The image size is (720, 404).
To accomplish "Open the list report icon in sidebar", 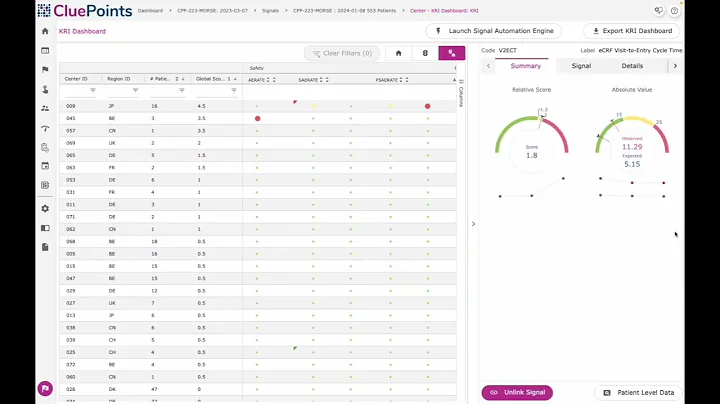I will [x=45, y=185].
